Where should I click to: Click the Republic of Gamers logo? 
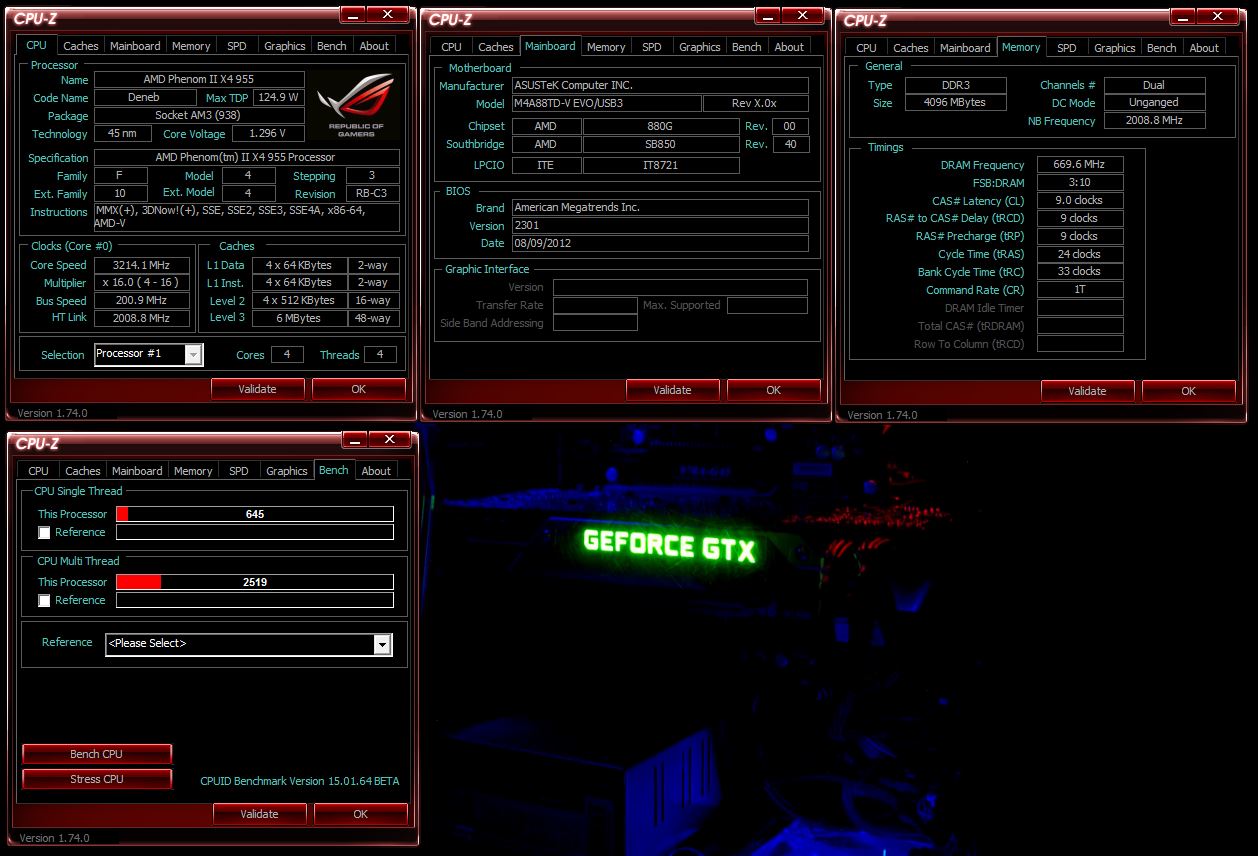point(356,105)
